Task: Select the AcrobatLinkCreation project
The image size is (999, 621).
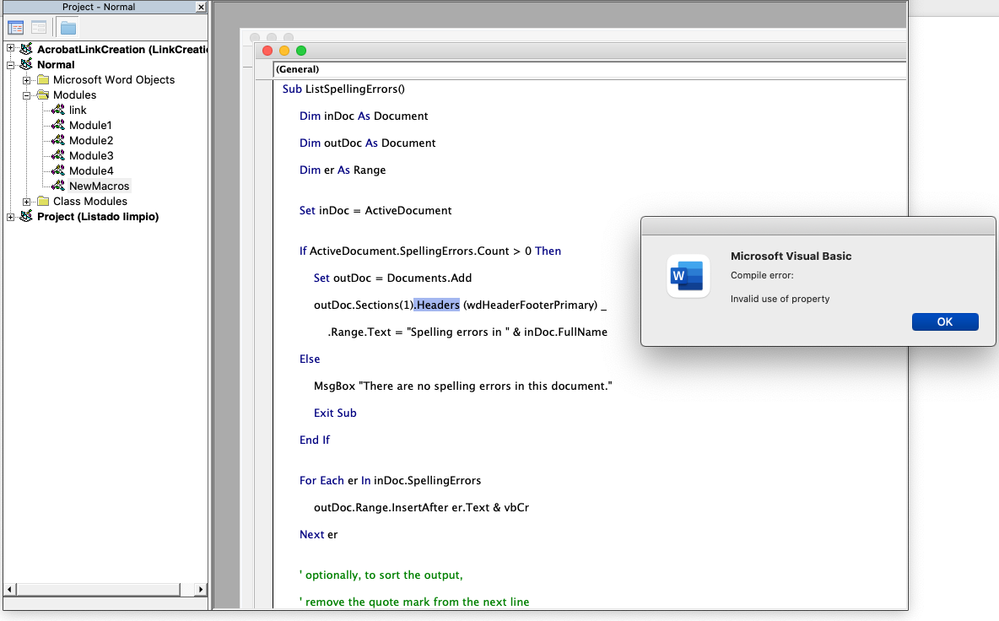Action: 122,49
